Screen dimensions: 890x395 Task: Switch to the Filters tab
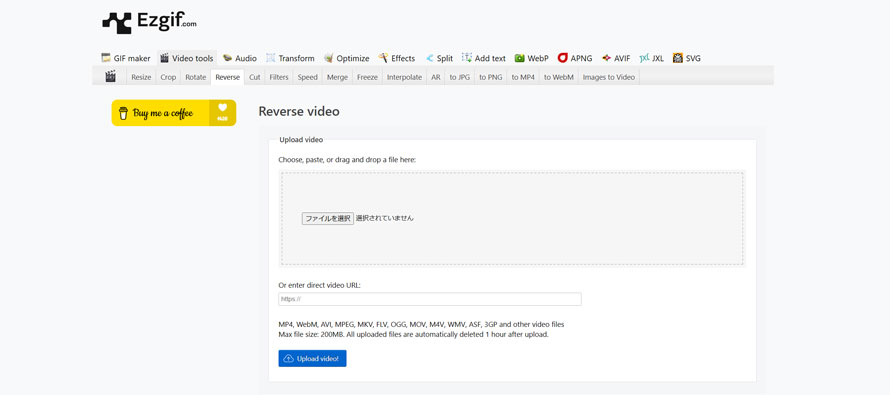279,77
